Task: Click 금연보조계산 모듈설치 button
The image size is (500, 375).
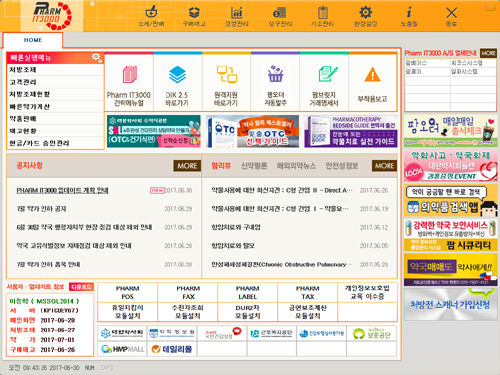Action: (x=308, y=312)
